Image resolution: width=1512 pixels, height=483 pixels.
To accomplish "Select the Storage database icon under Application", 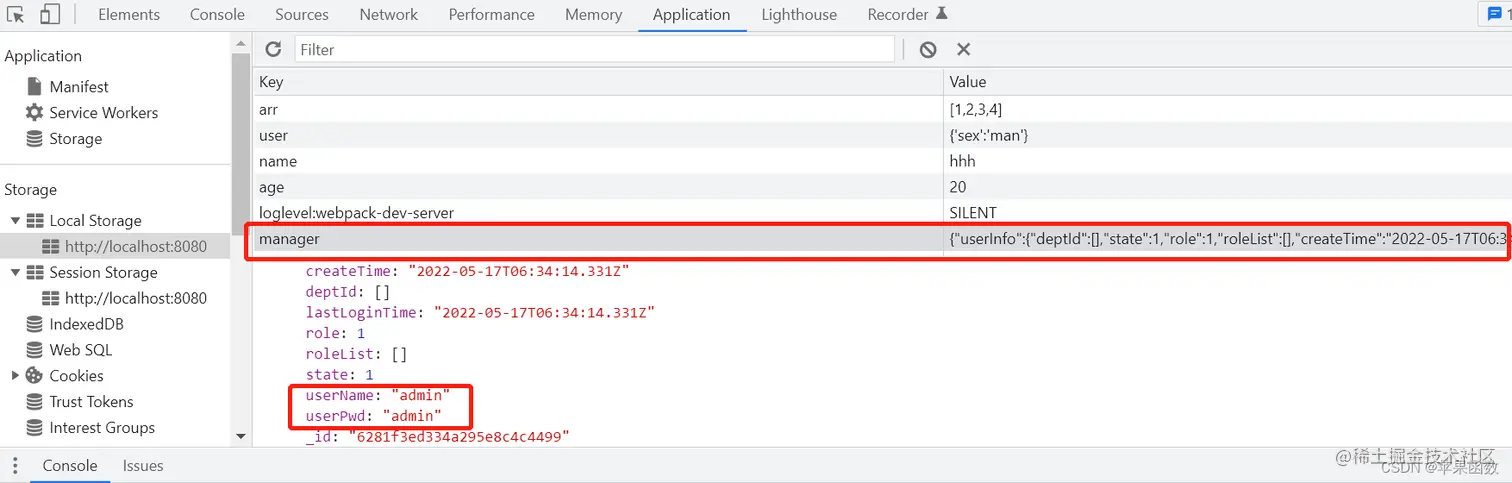I will point(34,139).
